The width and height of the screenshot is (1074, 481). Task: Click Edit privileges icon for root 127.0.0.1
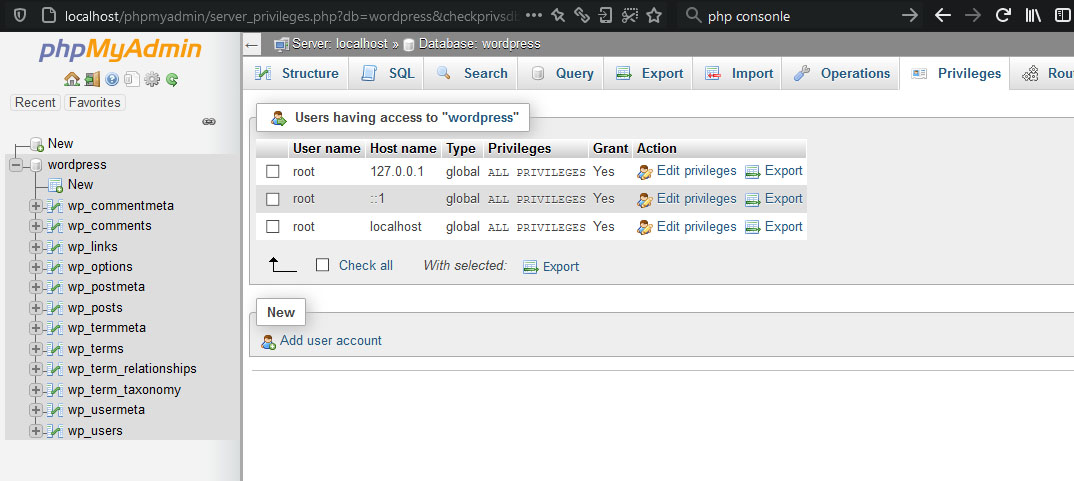(645, 171)
